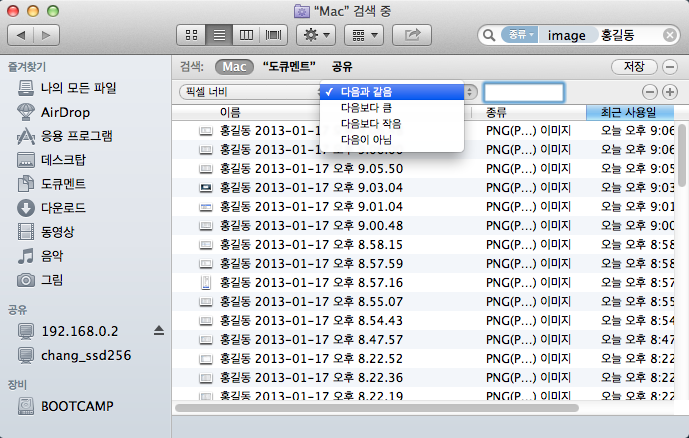Choose 다음이 아님 in the menu
Image resolution: width=689 pixels, height=438 pixels.
[392, 140]
